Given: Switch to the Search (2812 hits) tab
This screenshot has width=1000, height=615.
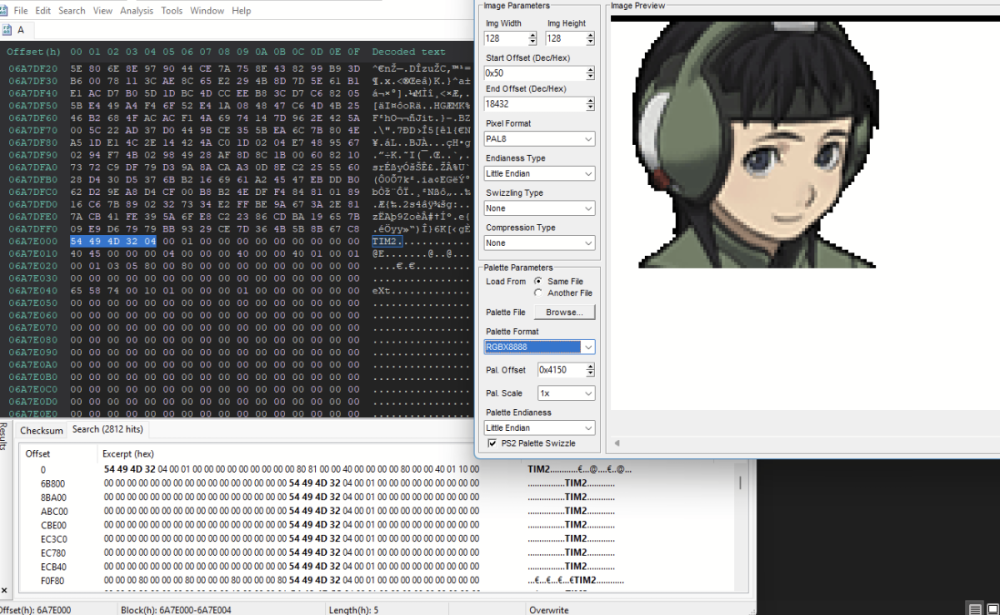Looking at the screenshot, I should tap(108, 429).
